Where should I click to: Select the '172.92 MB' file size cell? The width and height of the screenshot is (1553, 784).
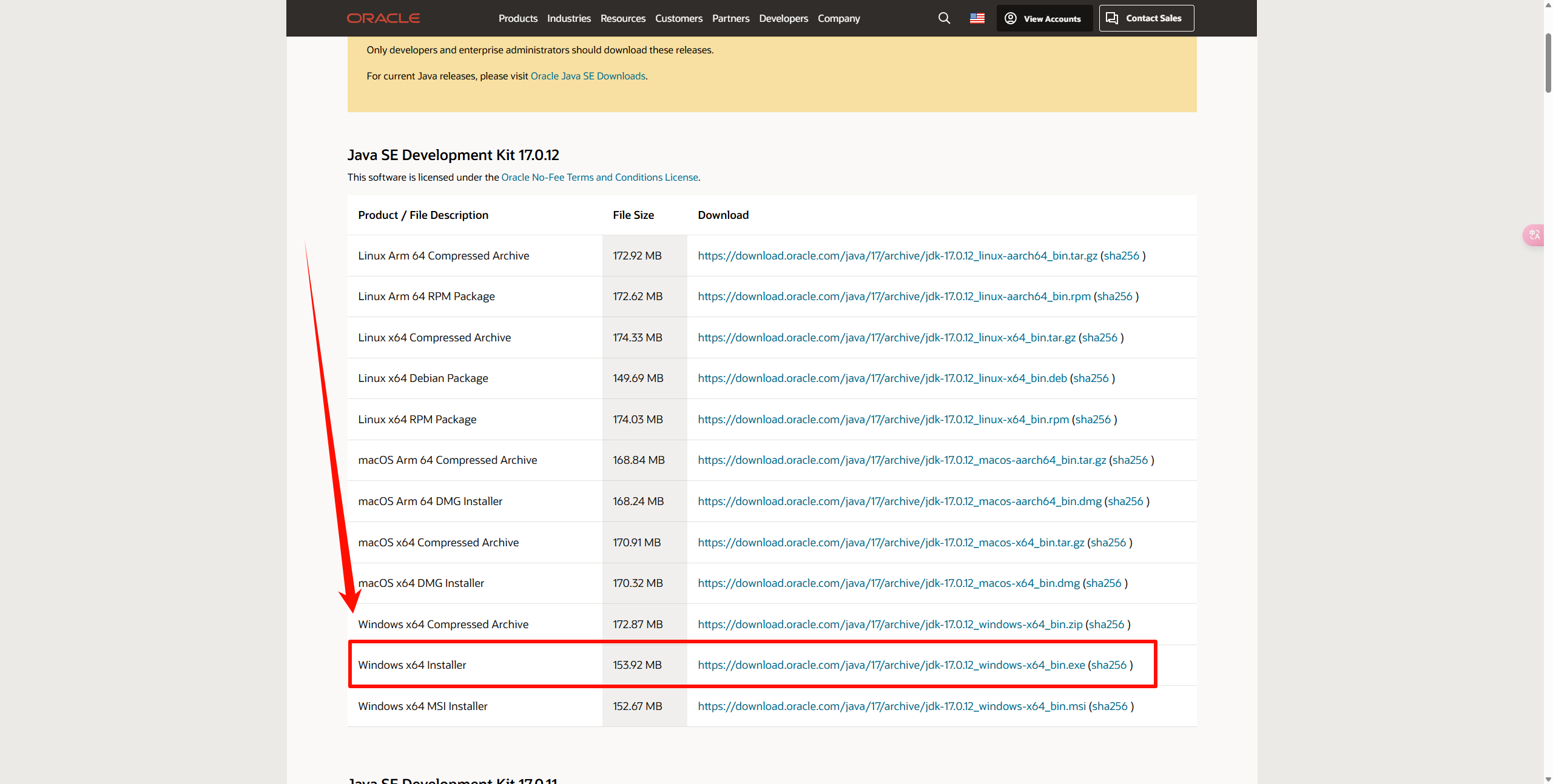645,256
